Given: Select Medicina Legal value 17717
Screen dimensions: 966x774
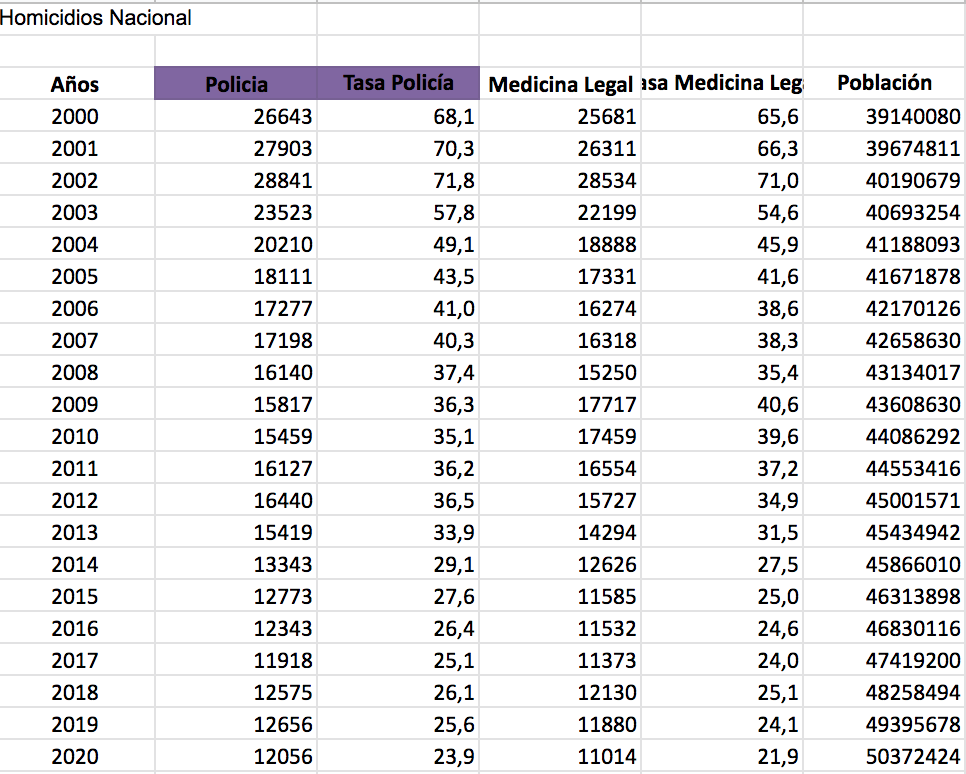Looking at the screenshot, I should pyautogui.click(x=561, y=405).
